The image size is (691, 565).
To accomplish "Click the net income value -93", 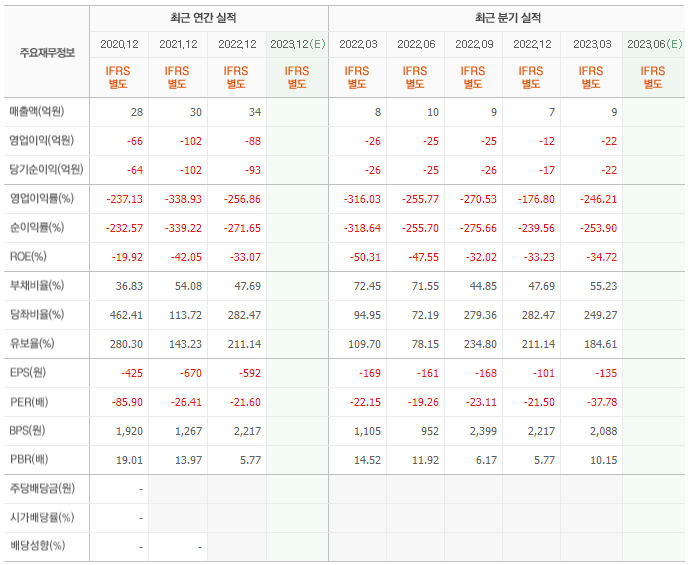I will [253, 170].
